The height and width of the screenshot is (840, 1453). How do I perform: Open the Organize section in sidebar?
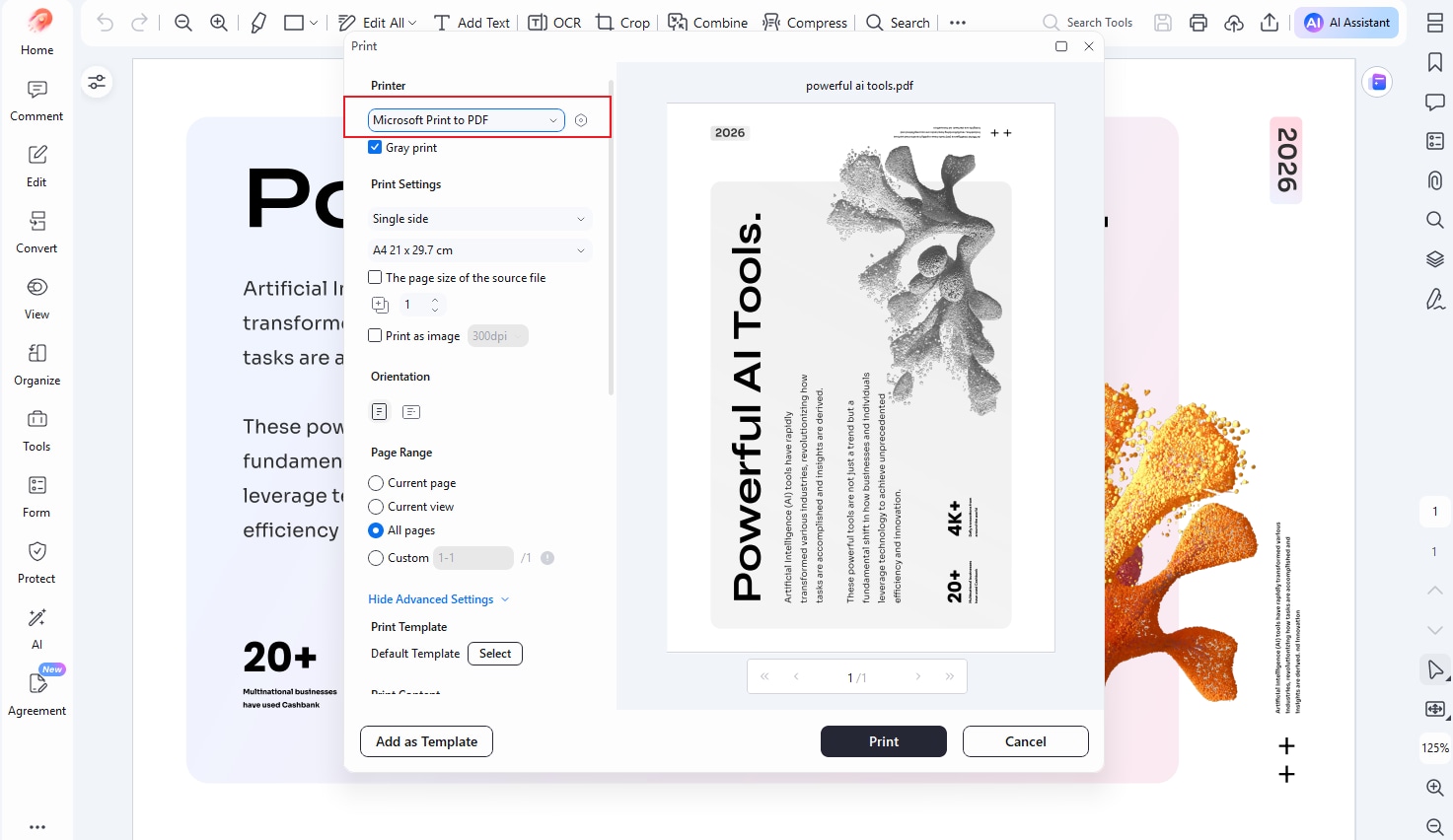coord(37,364)
